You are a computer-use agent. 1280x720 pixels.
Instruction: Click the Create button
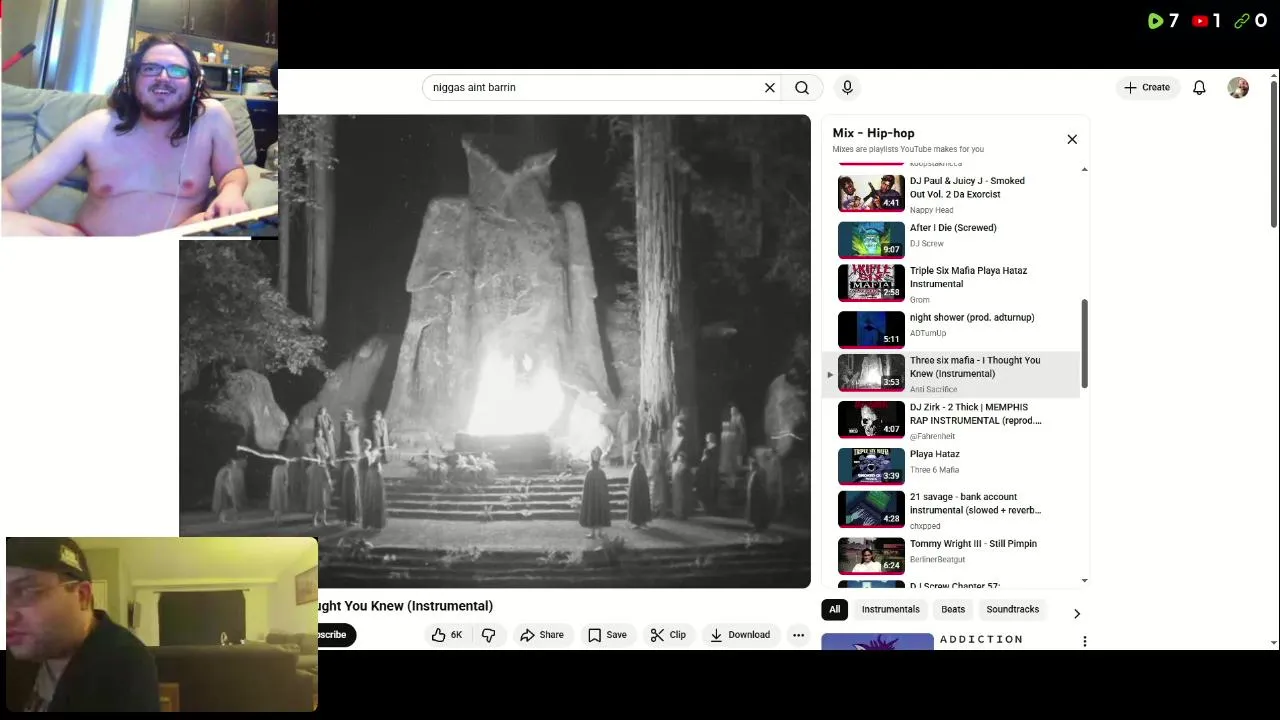click(x=1147, y=88)
